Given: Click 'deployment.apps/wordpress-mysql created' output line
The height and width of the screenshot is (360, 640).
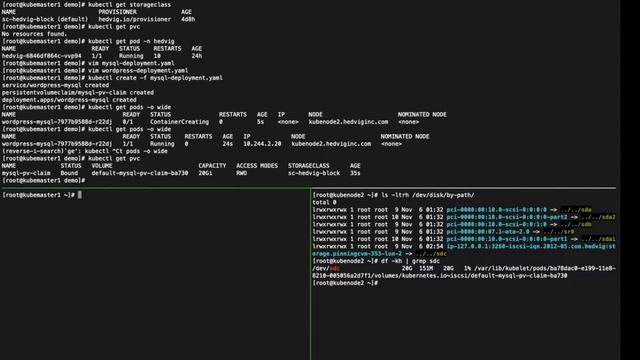Looking at the screenshot, I should [x=69, y=100].
